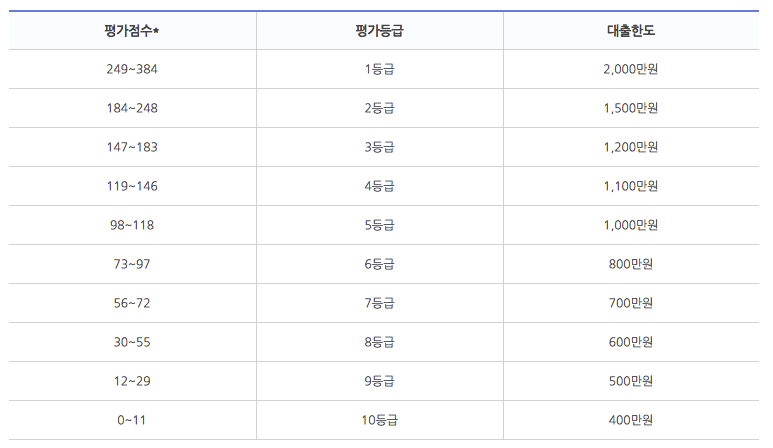Select the 10등급 grade cell
The height and width of the screenshot is (448, 773).
[x=379, y=420]
